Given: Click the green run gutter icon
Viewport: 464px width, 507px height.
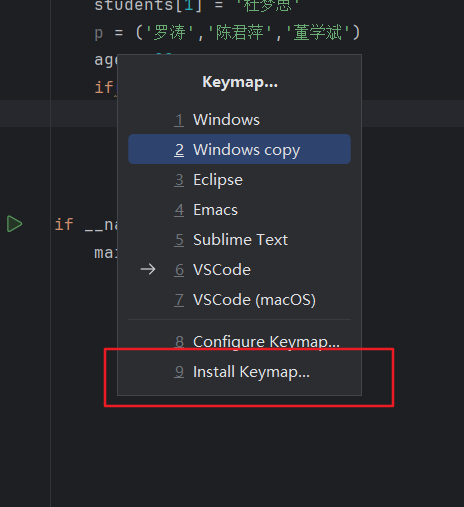Looking at the screenshot, I should (x=14, y=224).
